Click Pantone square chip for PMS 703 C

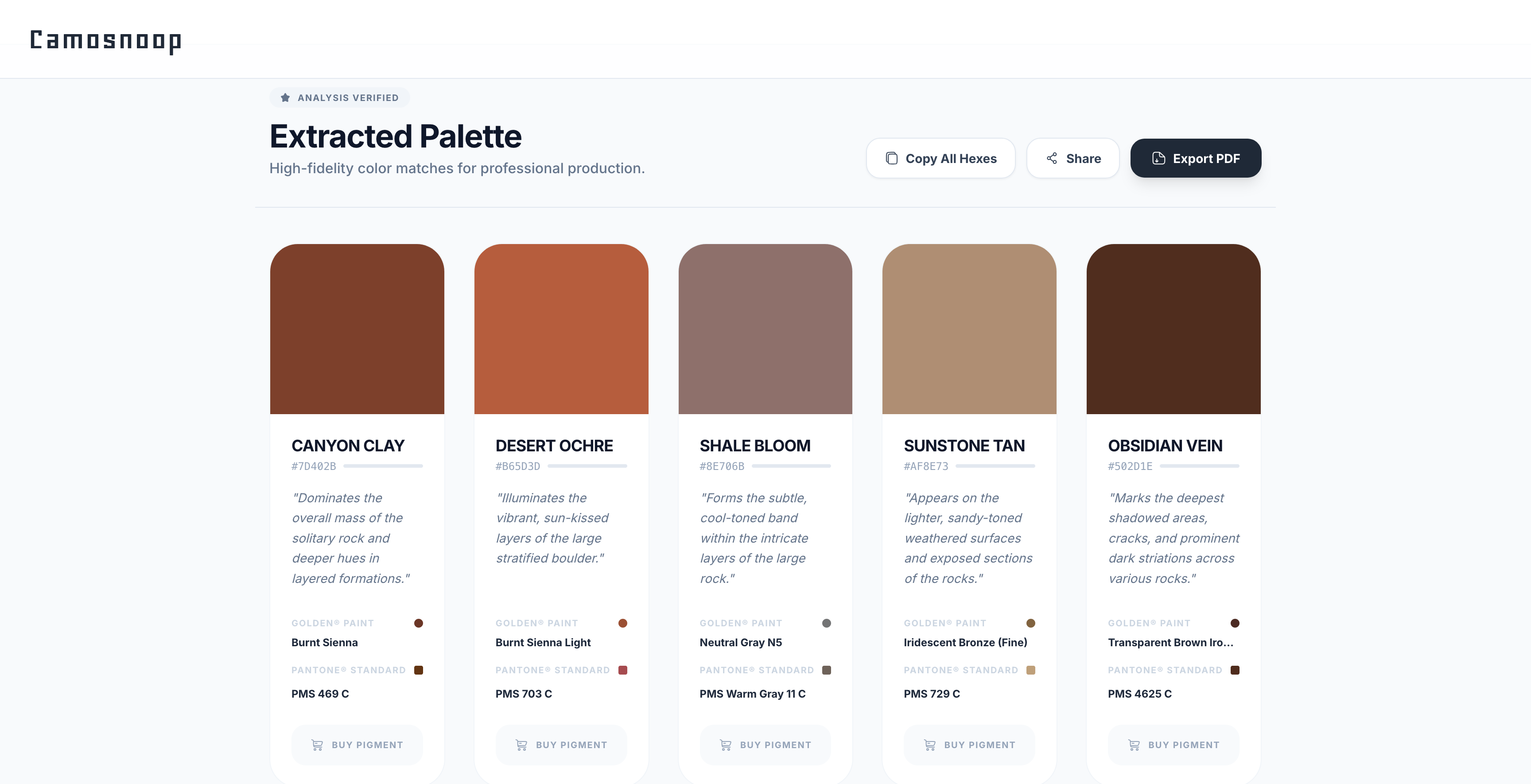(622, 670)
